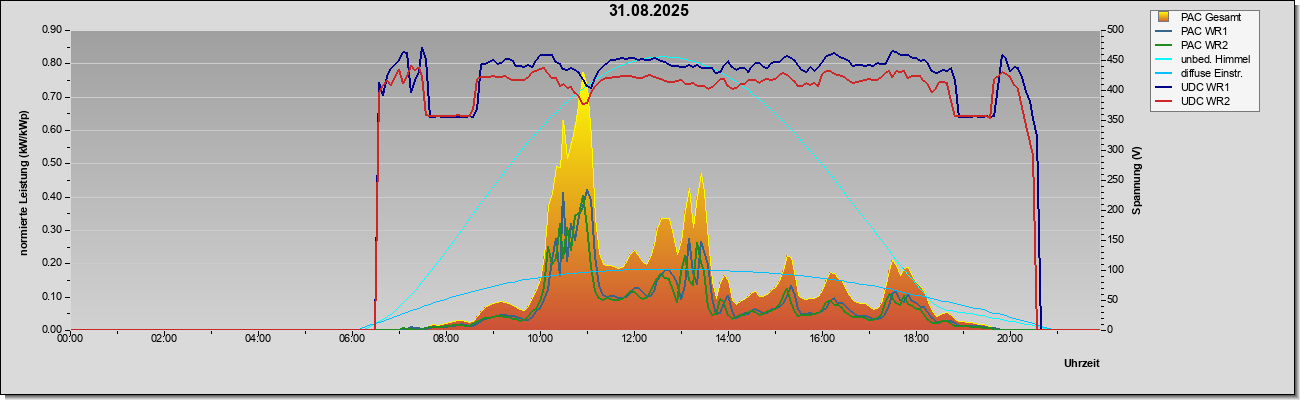This screenshot has height=400, width=1300.
Task: Click the PAC Gesamt legend entry
Action: (1206, 17)
